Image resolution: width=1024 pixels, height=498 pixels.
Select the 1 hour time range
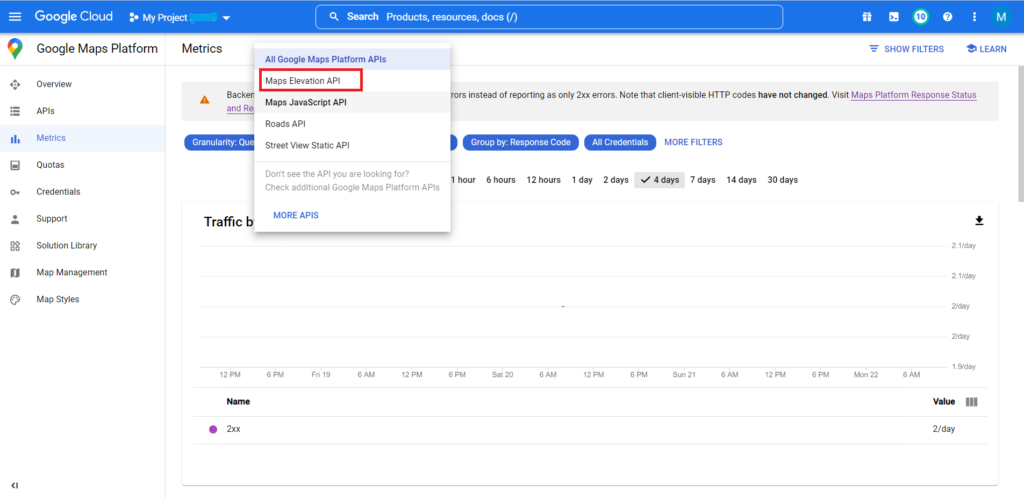(463, 180)
